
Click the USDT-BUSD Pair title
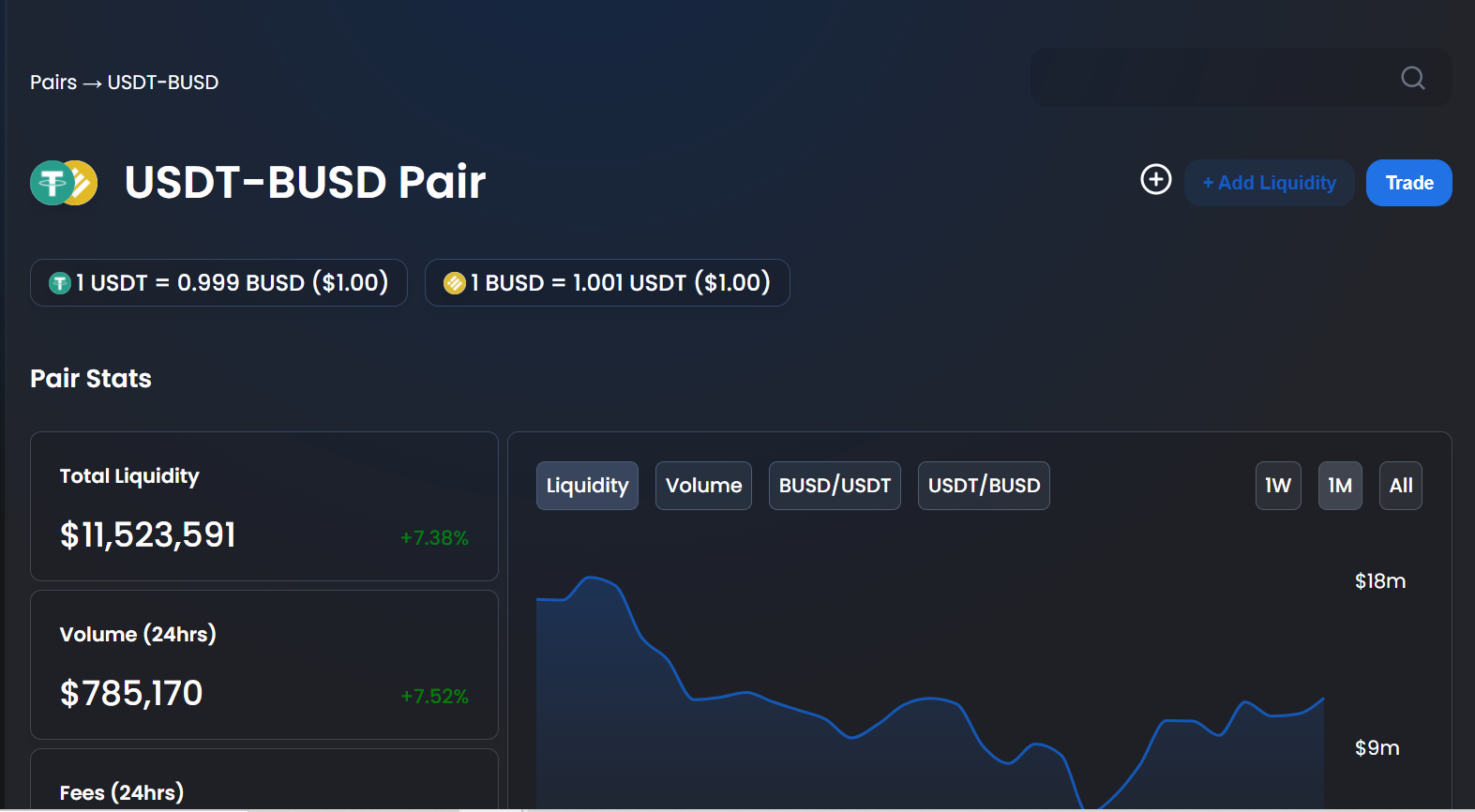click(305, 182)
